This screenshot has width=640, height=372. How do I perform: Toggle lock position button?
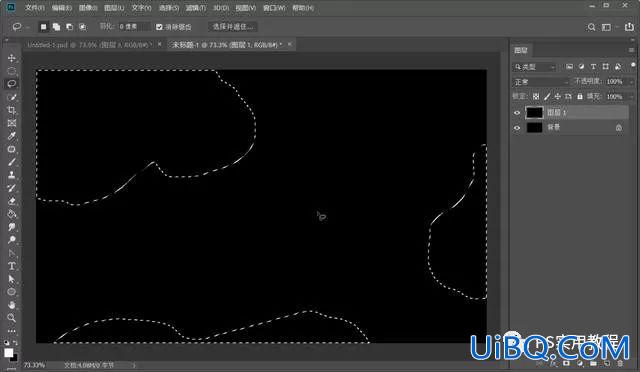point(558,97)
